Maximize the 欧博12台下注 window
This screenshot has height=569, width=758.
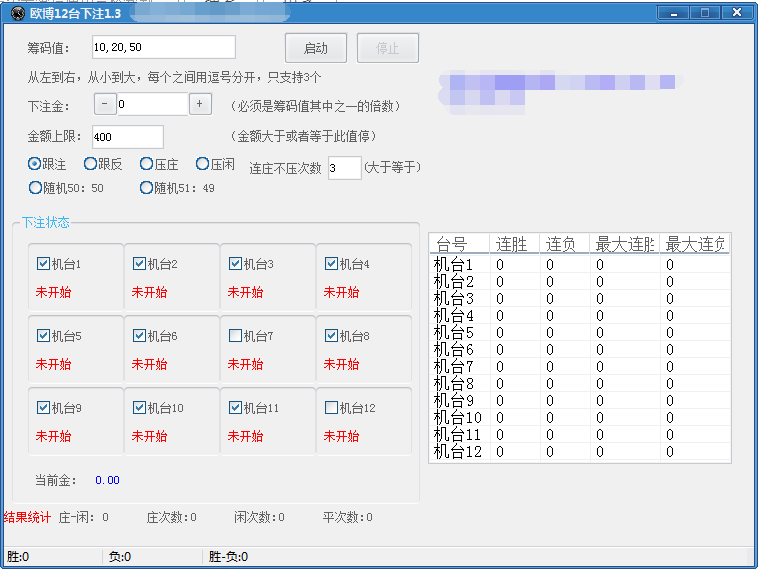pos(705,13)
